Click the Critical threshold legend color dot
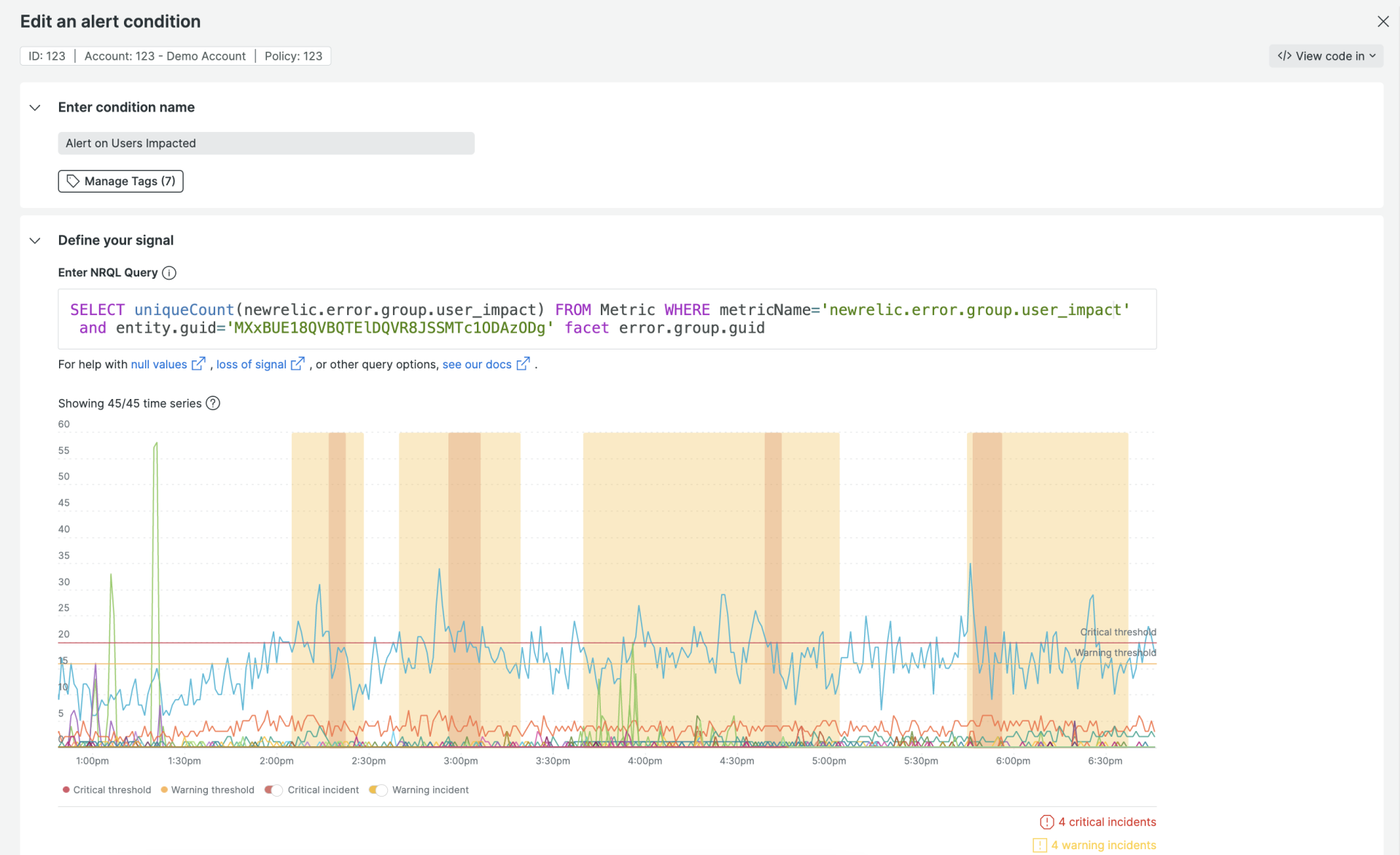 [65, 790]
